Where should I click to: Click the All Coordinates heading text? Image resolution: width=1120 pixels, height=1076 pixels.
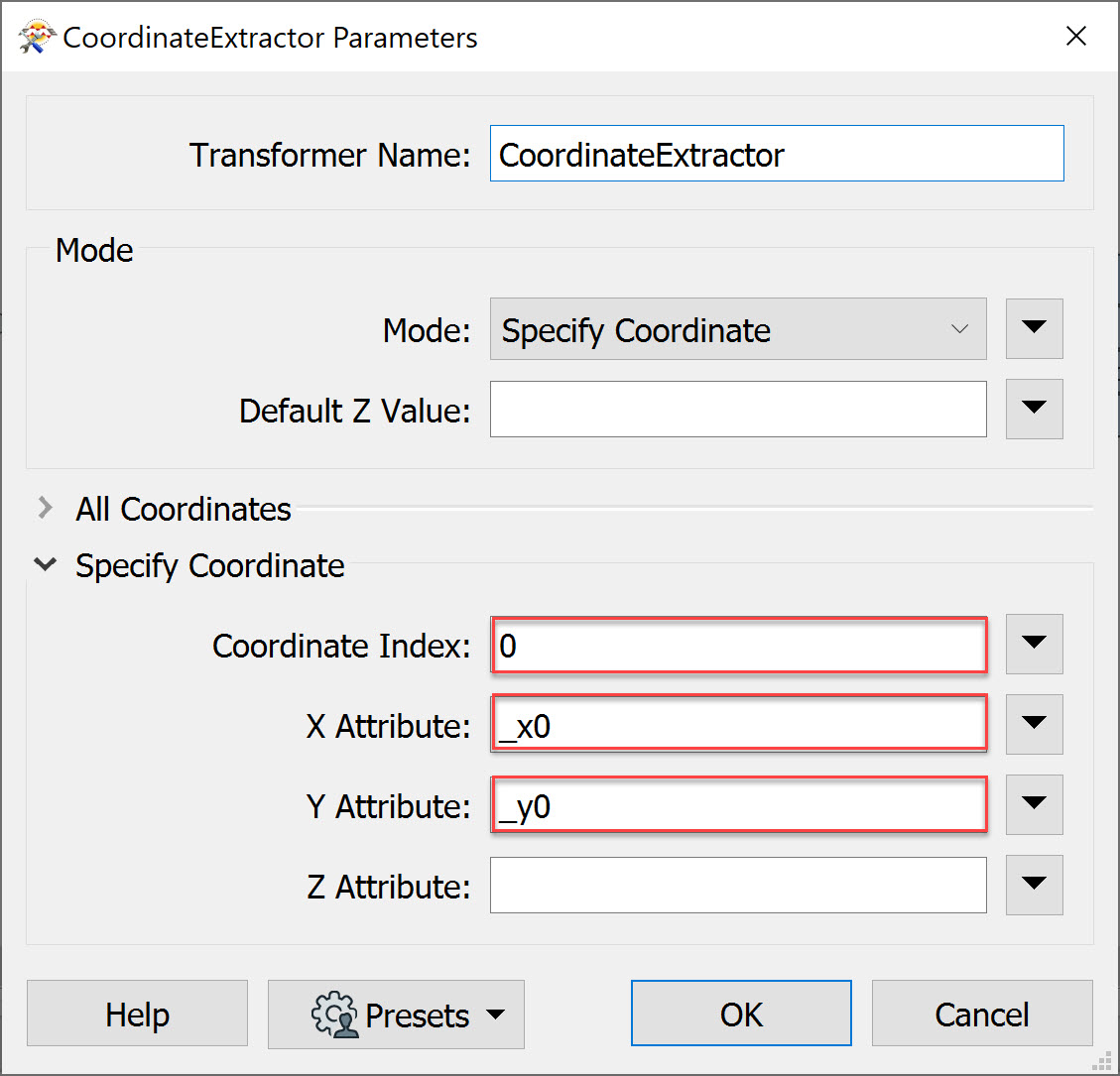coord(184,509)
